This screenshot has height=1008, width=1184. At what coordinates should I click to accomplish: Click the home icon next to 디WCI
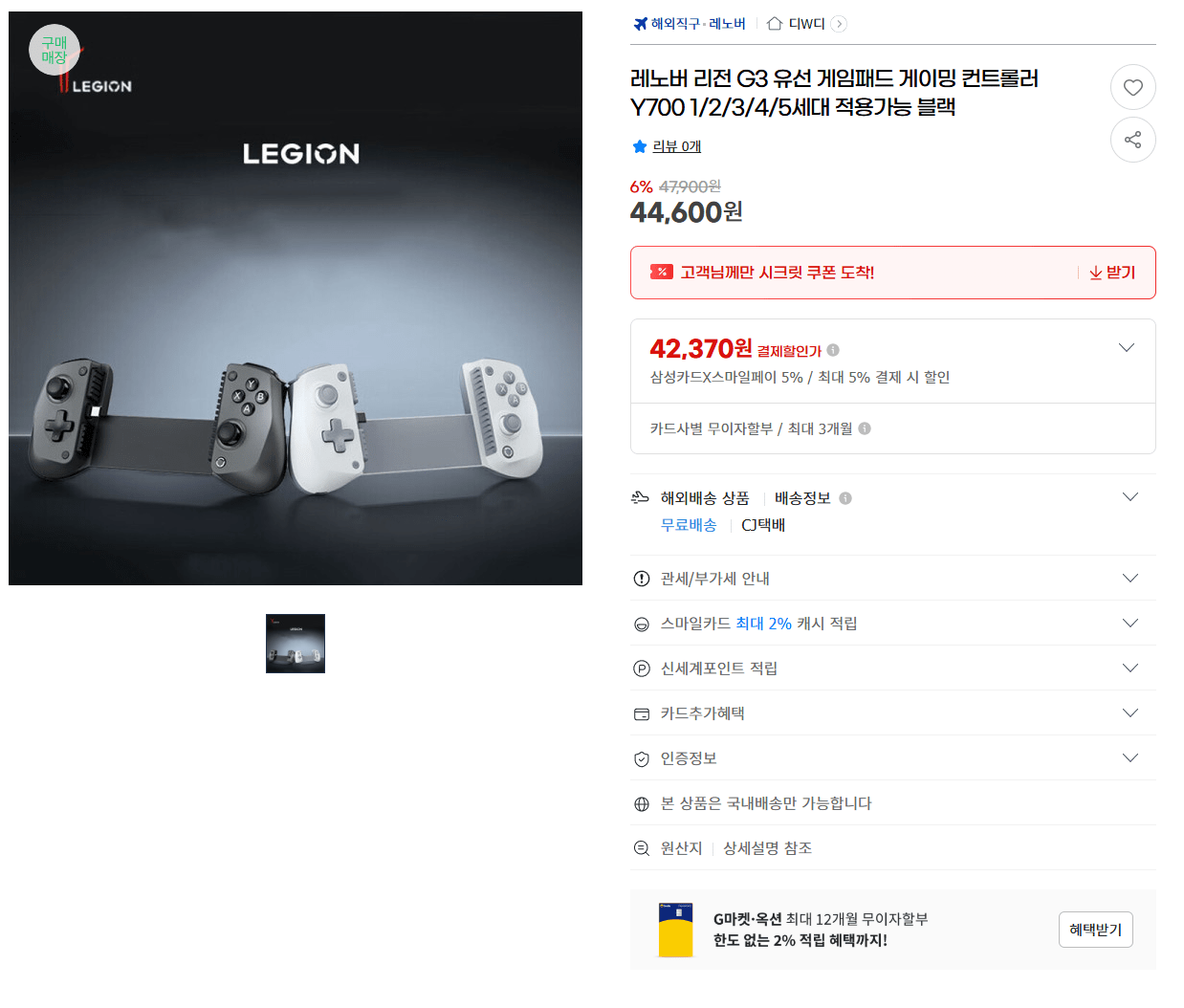click(775, 24)
